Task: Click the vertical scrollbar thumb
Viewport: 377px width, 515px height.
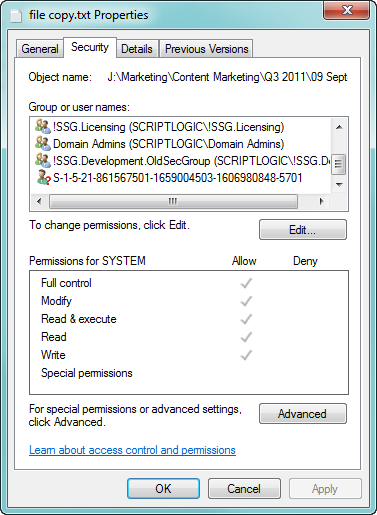Action: tap(338, 164)
